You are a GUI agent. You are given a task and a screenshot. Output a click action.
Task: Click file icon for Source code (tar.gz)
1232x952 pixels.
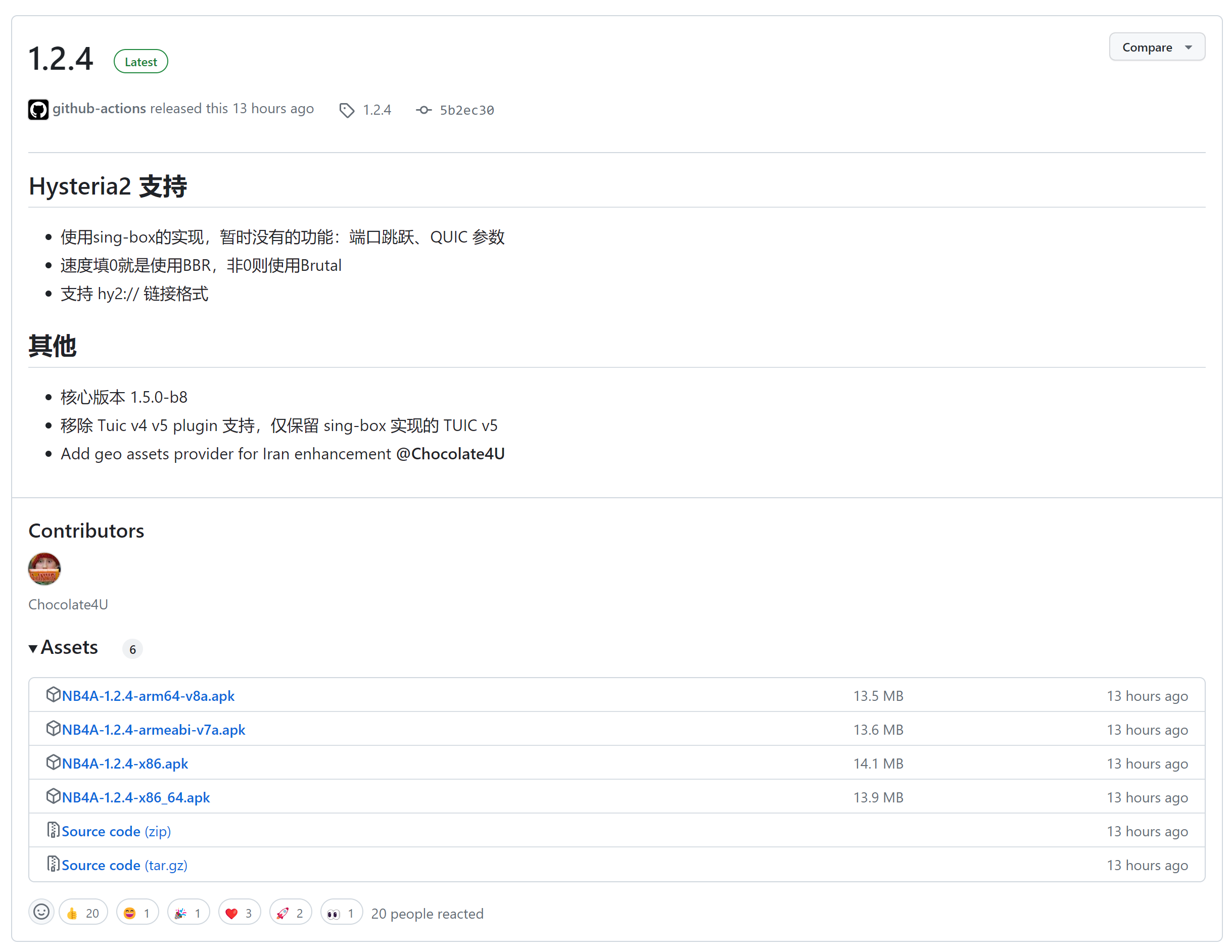coord(53,864)
